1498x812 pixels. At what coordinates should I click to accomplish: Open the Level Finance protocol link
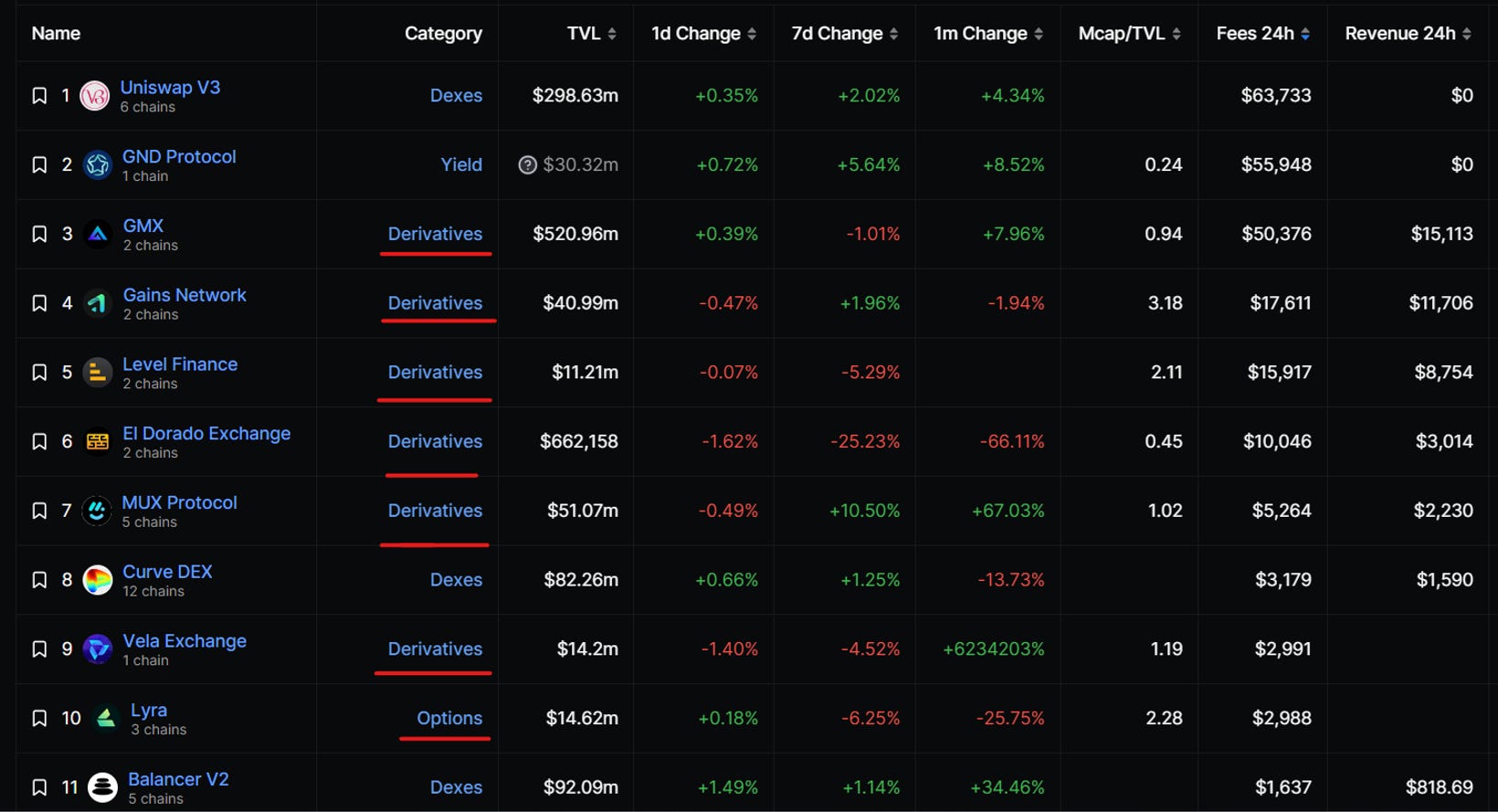pos(180,364)
